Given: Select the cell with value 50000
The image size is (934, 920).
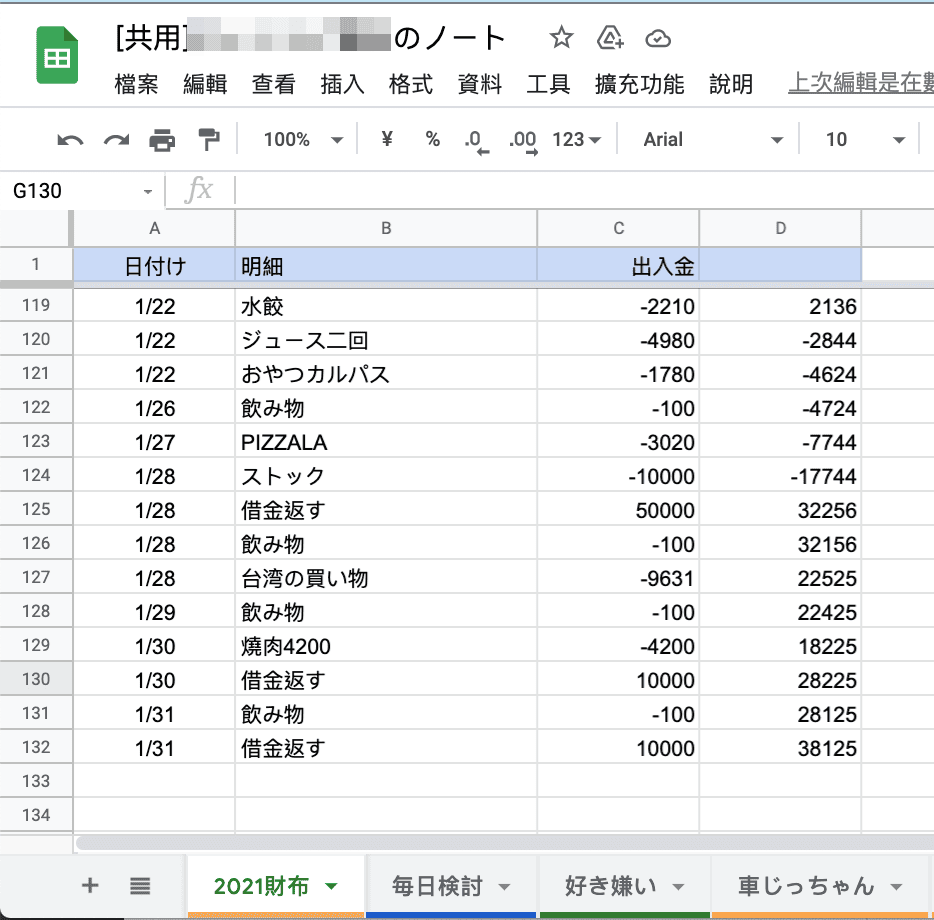Looking at the screenshot, I should click(x=618, y=509).
